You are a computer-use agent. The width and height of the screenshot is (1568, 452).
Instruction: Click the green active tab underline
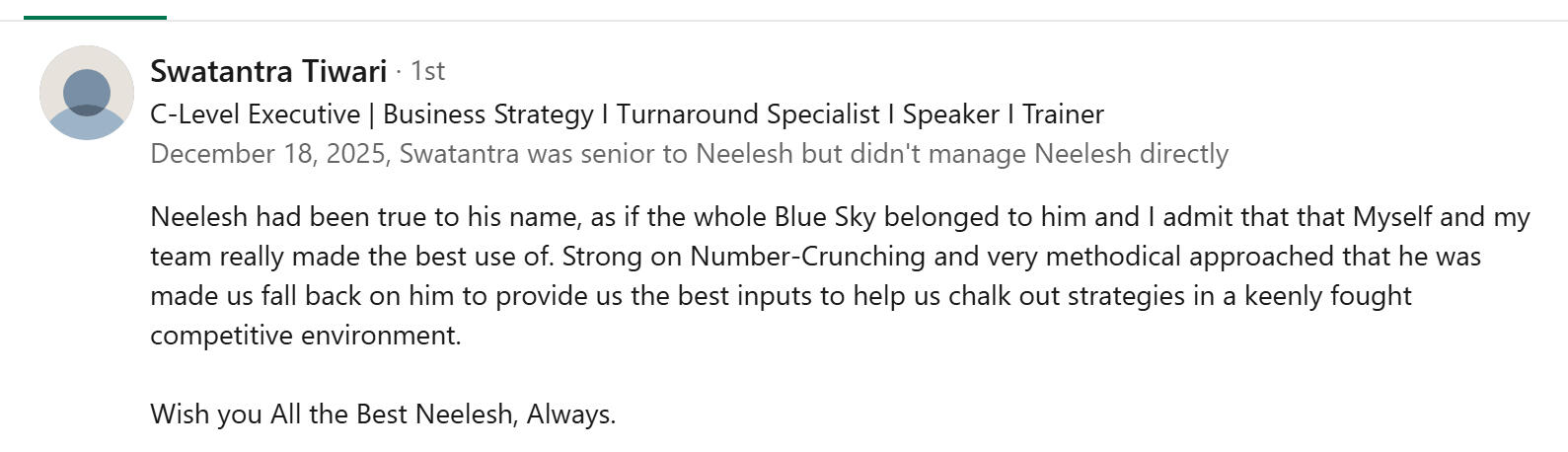point(95,17)
